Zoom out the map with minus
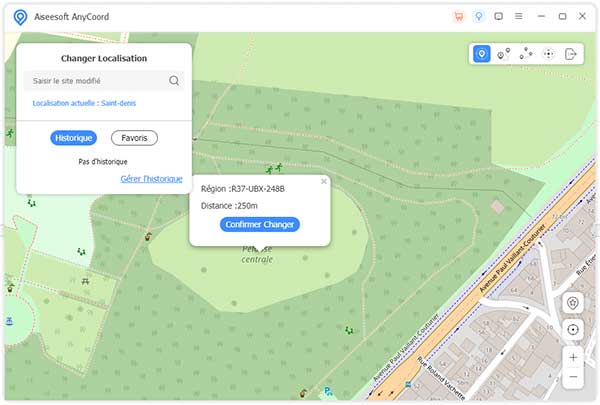 (x=573, y=377)
